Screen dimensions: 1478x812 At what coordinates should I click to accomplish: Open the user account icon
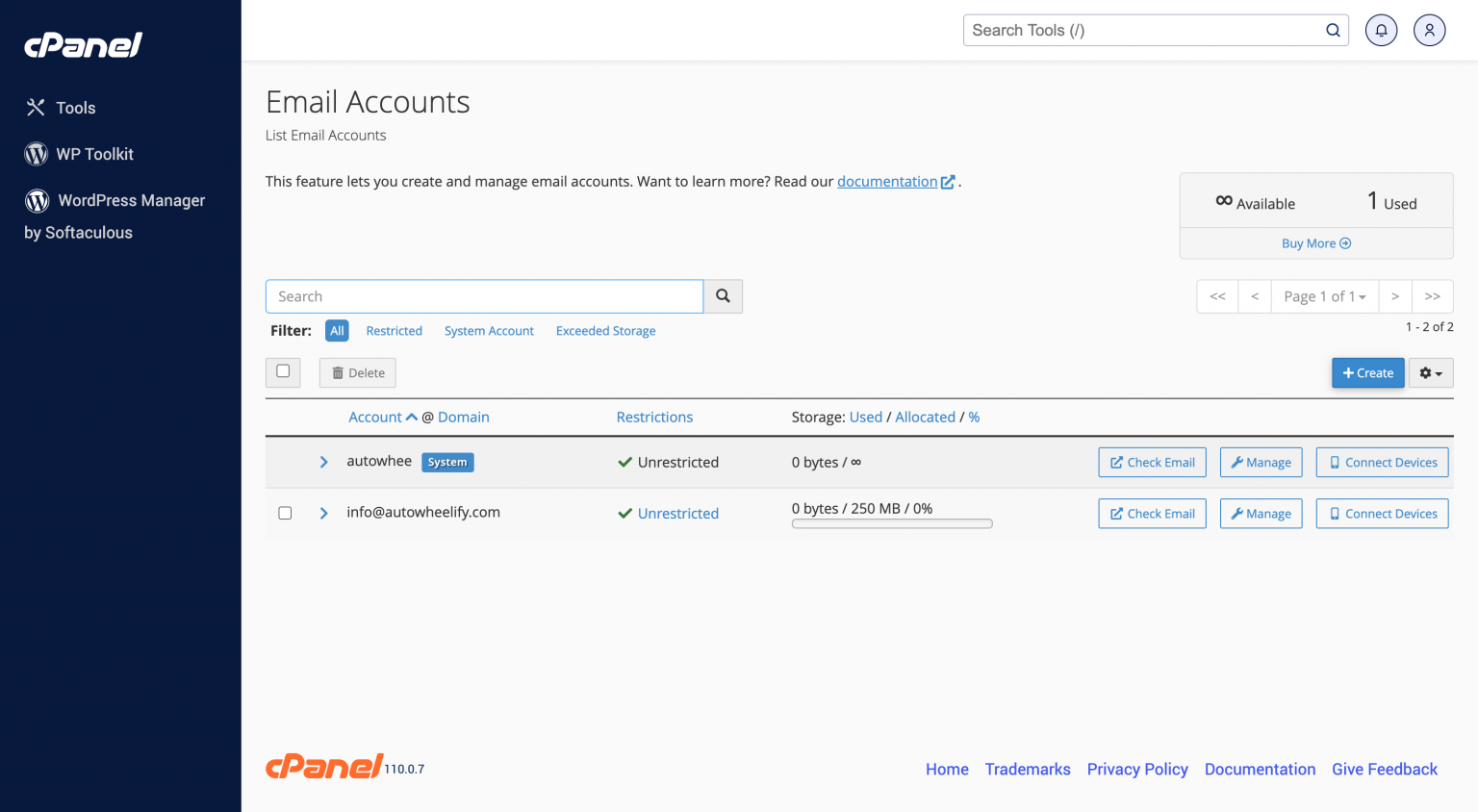tap(1429, 30)
